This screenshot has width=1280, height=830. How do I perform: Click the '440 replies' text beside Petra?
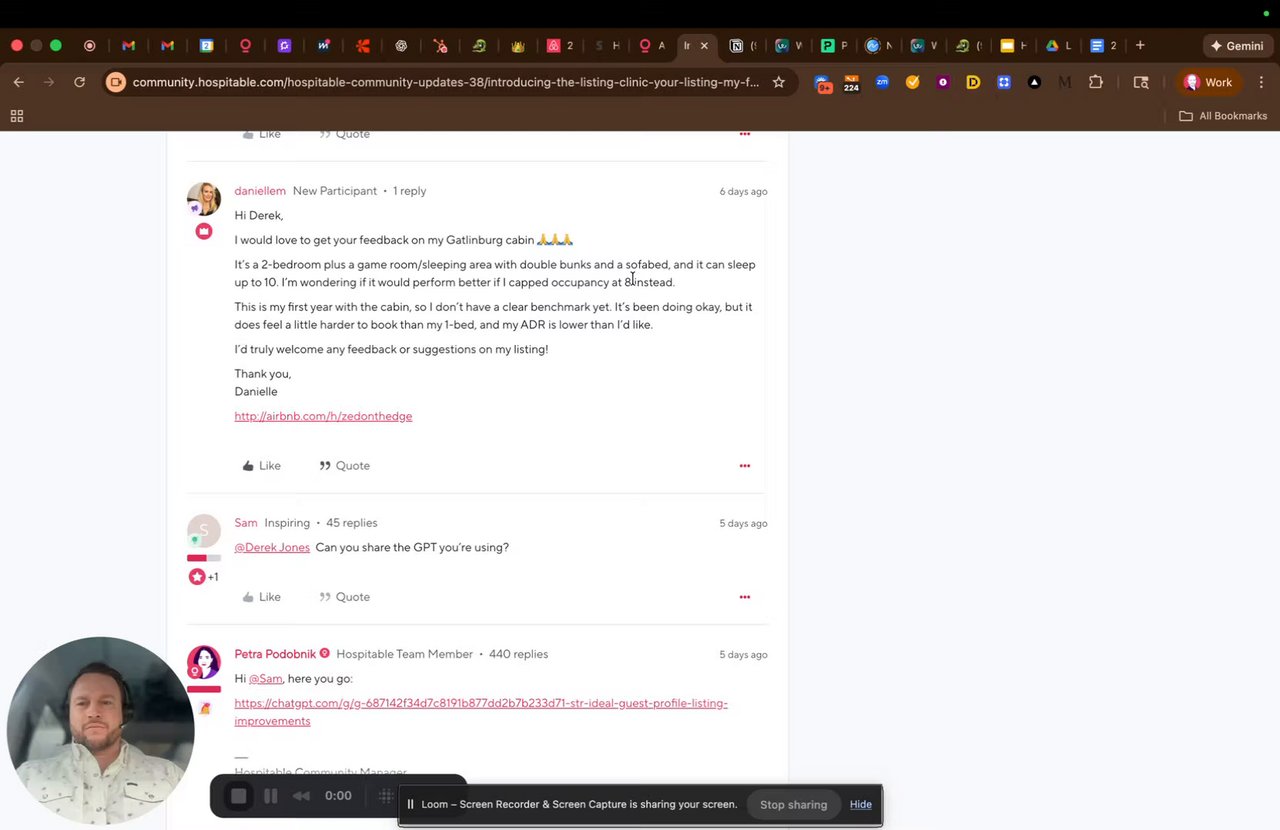[518, 654]
